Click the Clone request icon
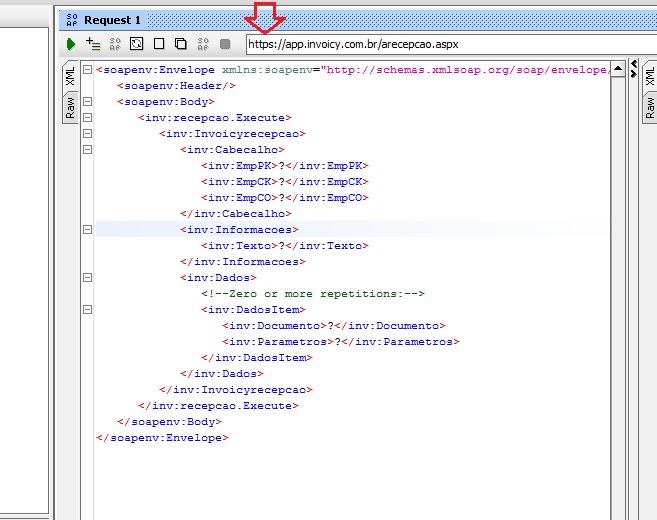The height and width of the screenshot is (520, 657). 181,44
